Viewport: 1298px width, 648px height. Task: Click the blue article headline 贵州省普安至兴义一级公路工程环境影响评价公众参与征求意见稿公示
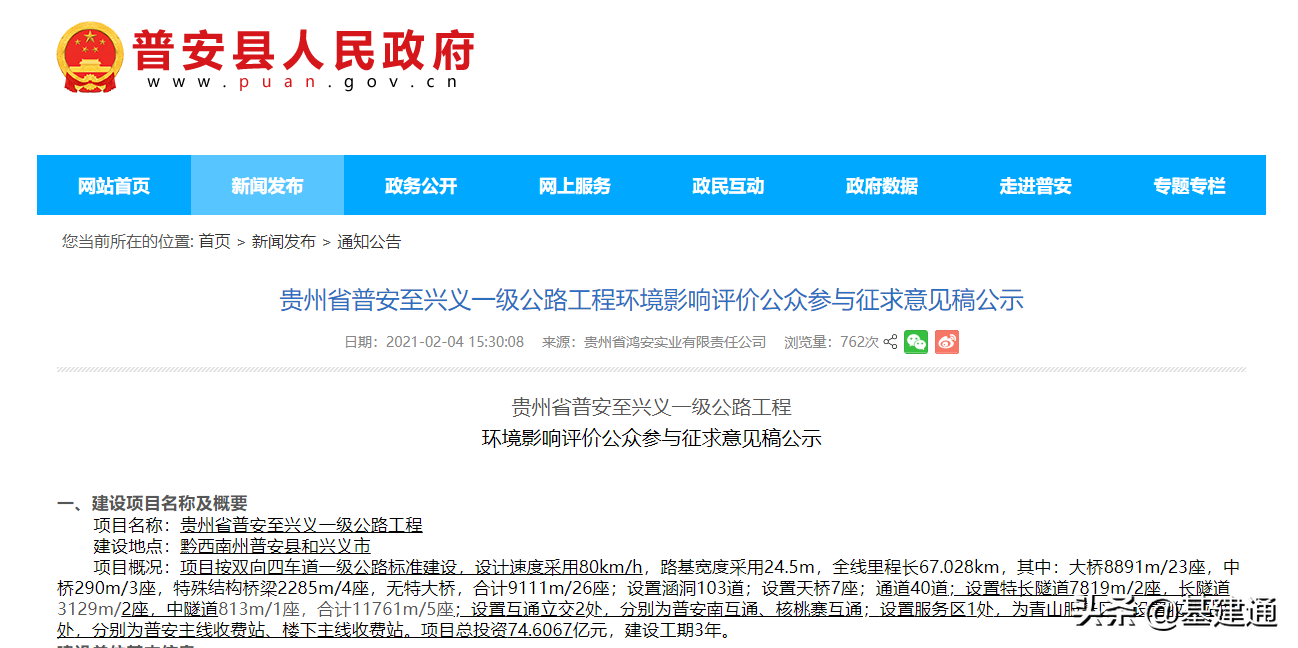(651, 299)
